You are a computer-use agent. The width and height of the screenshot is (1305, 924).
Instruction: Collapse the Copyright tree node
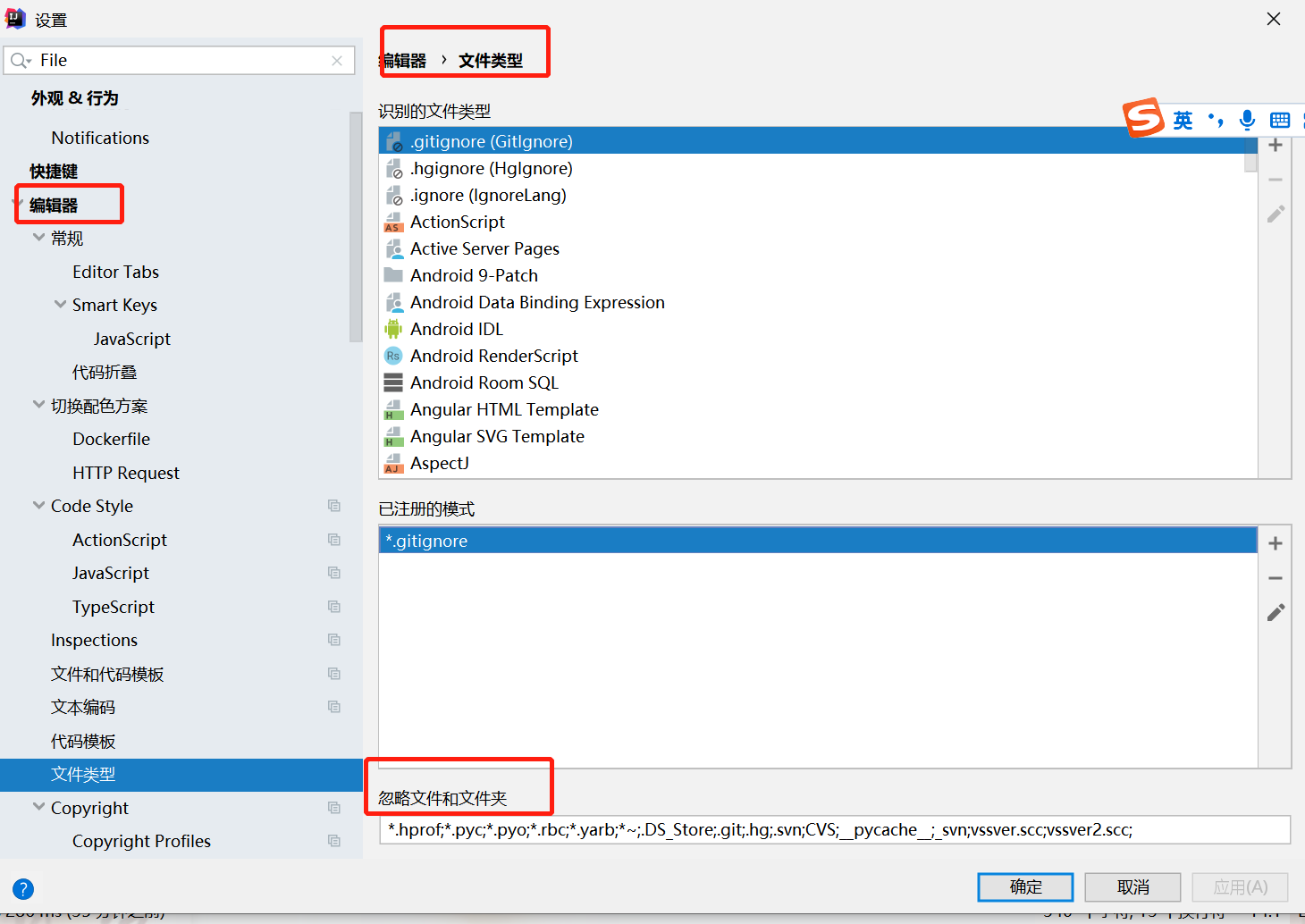click(38, 807)
